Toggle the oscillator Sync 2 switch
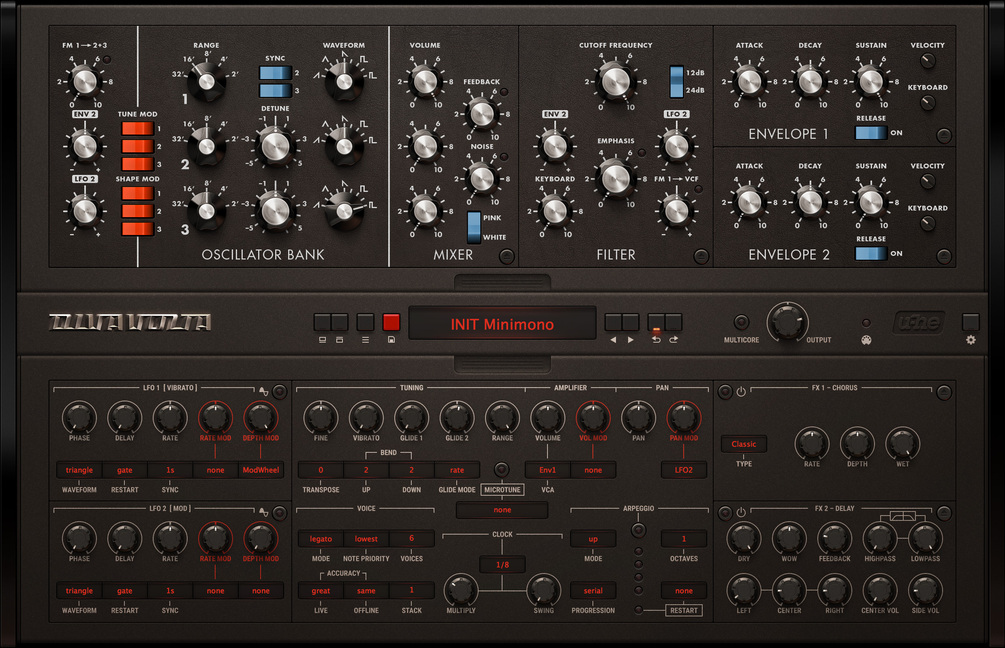Image resolution: width=1005 pixels, height=648 pixels. [276, 73]
